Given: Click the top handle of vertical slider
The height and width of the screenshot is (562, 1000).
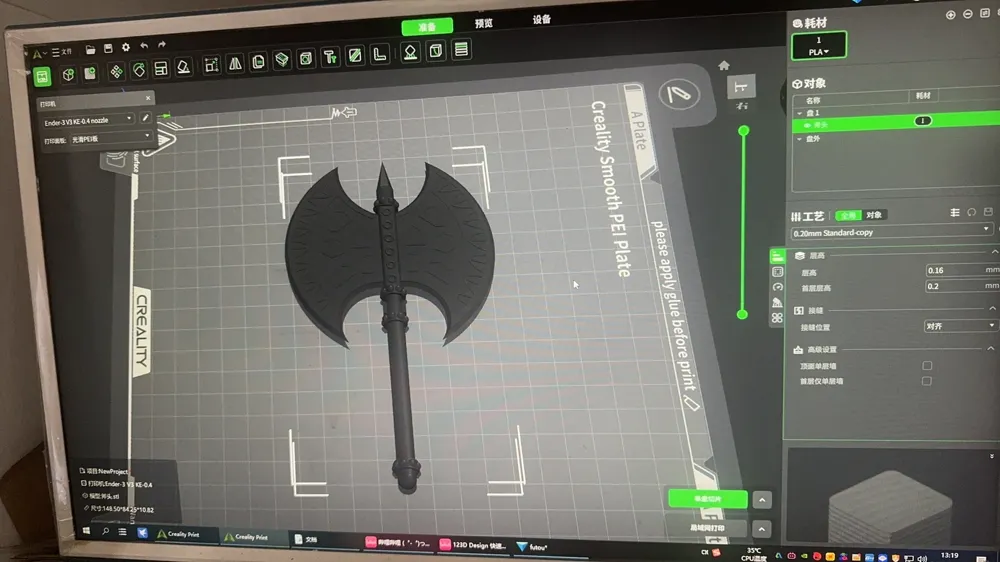Looking at the screenshot, I should [744, 131].
